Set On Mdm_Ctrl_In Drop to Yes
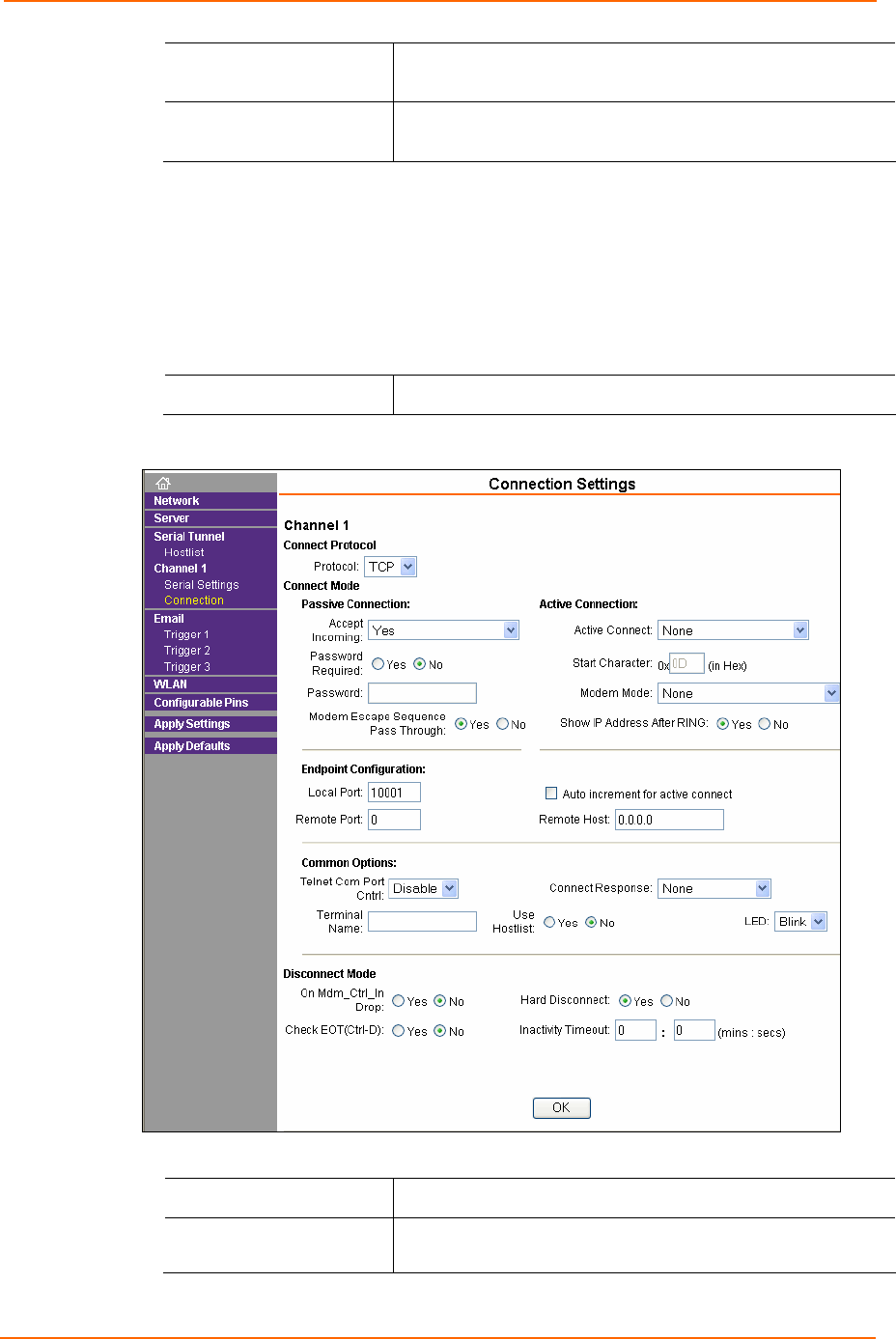The width and height of the screenshot is (896, 1339). pos(398,1001)
